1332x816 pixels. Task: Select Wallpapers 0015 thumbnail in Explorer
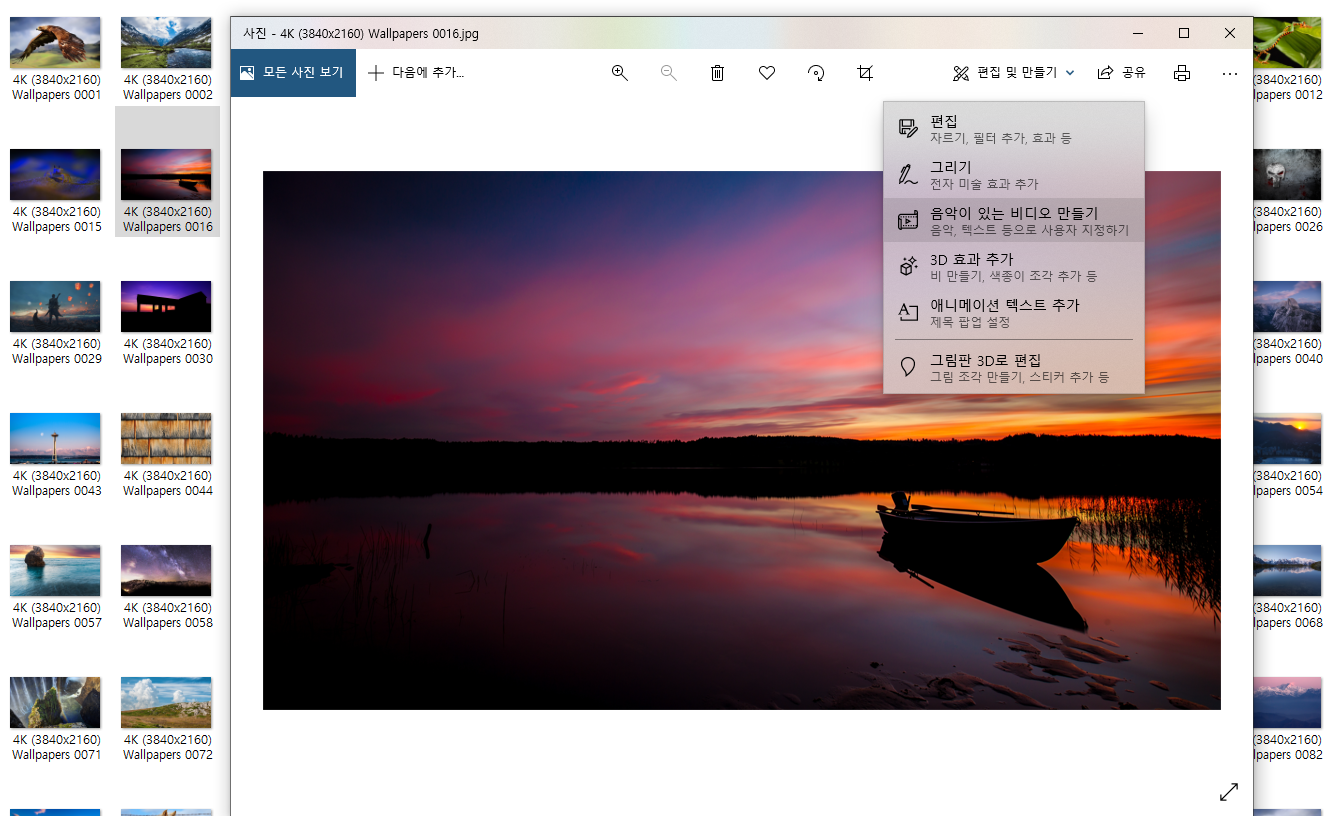click(56, 174)
